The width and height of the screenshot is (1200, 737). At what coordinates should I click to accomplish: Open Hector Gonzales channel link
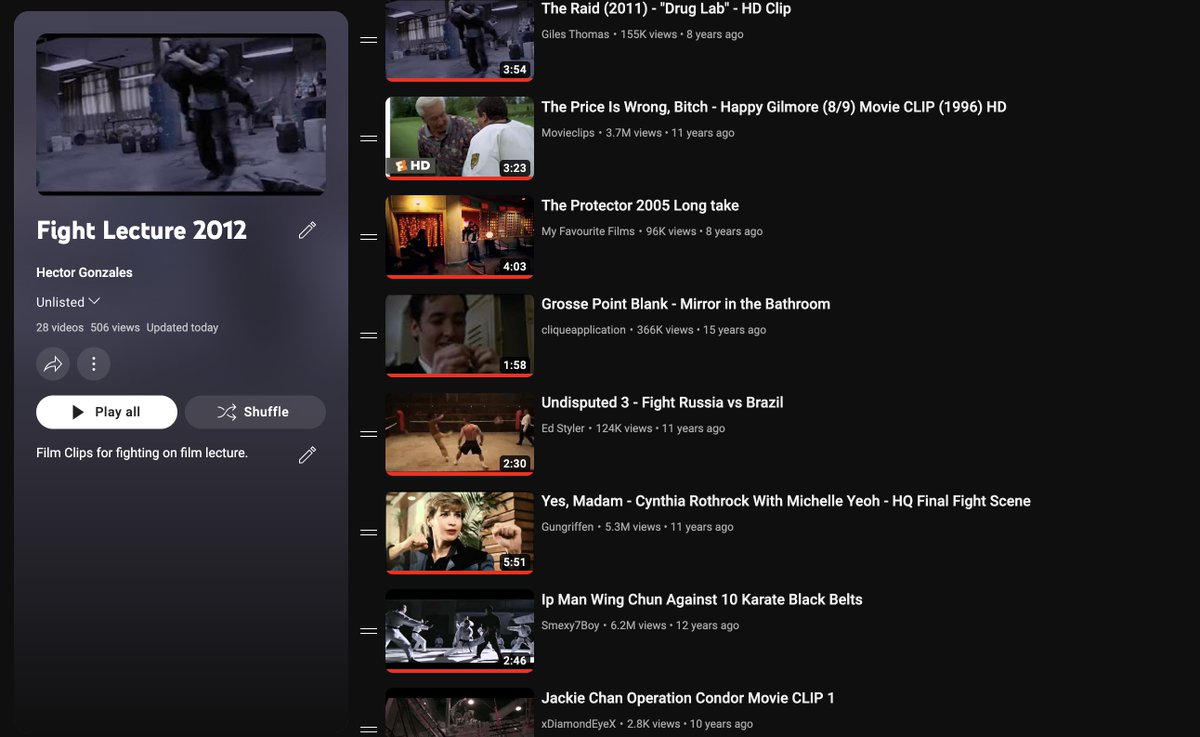tap(85, 272)
